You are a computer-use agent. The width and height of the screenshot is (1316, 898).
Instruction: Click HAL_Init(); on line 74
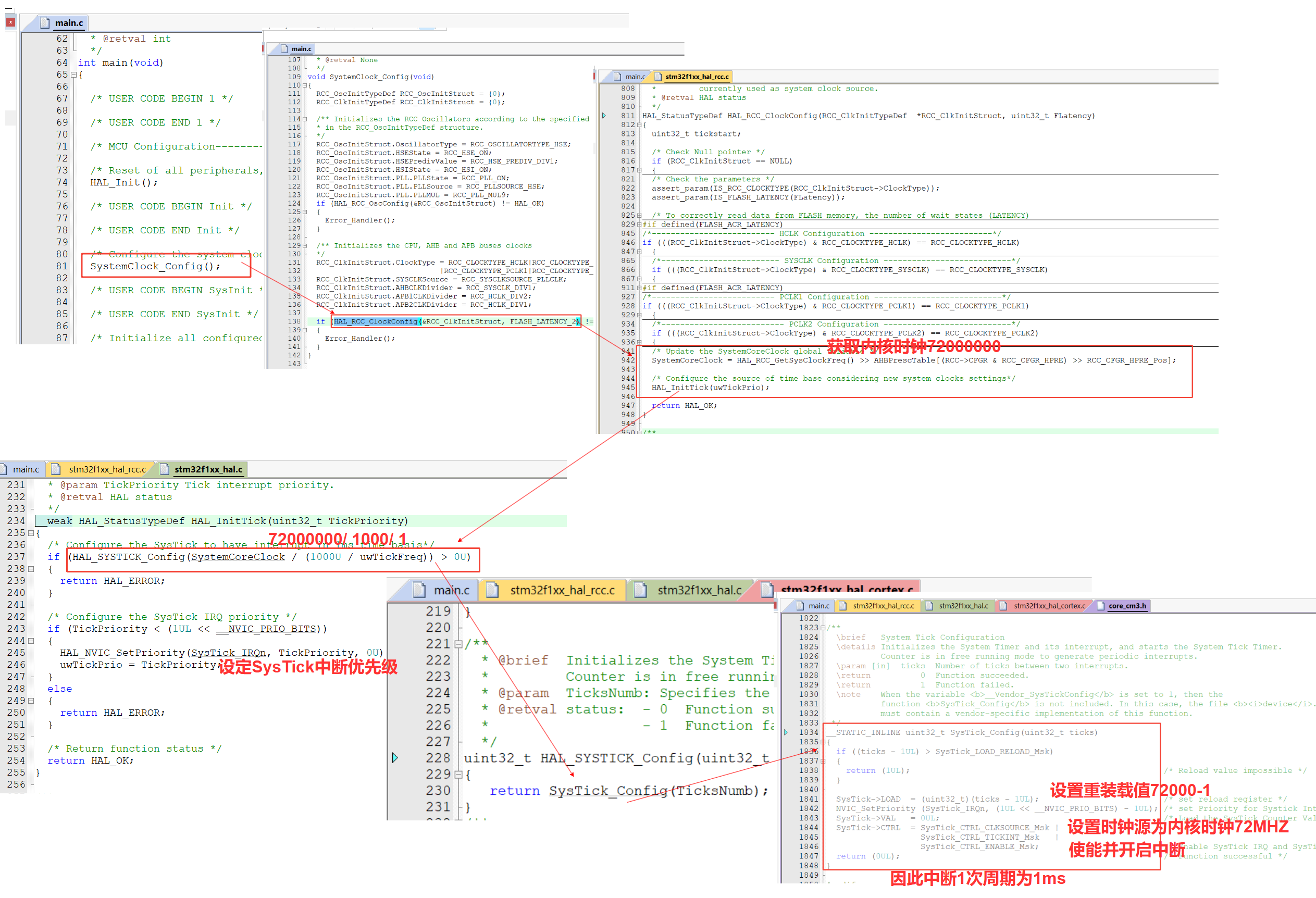click(x=124, y=182)
